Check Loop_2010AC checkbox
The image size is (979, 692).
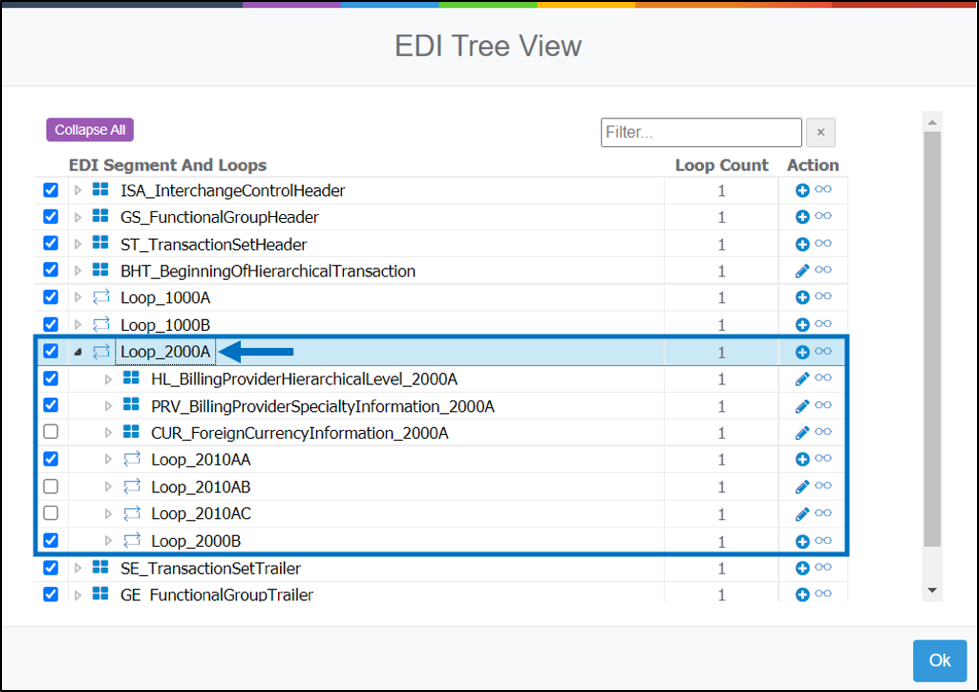(x=51, y=513)
